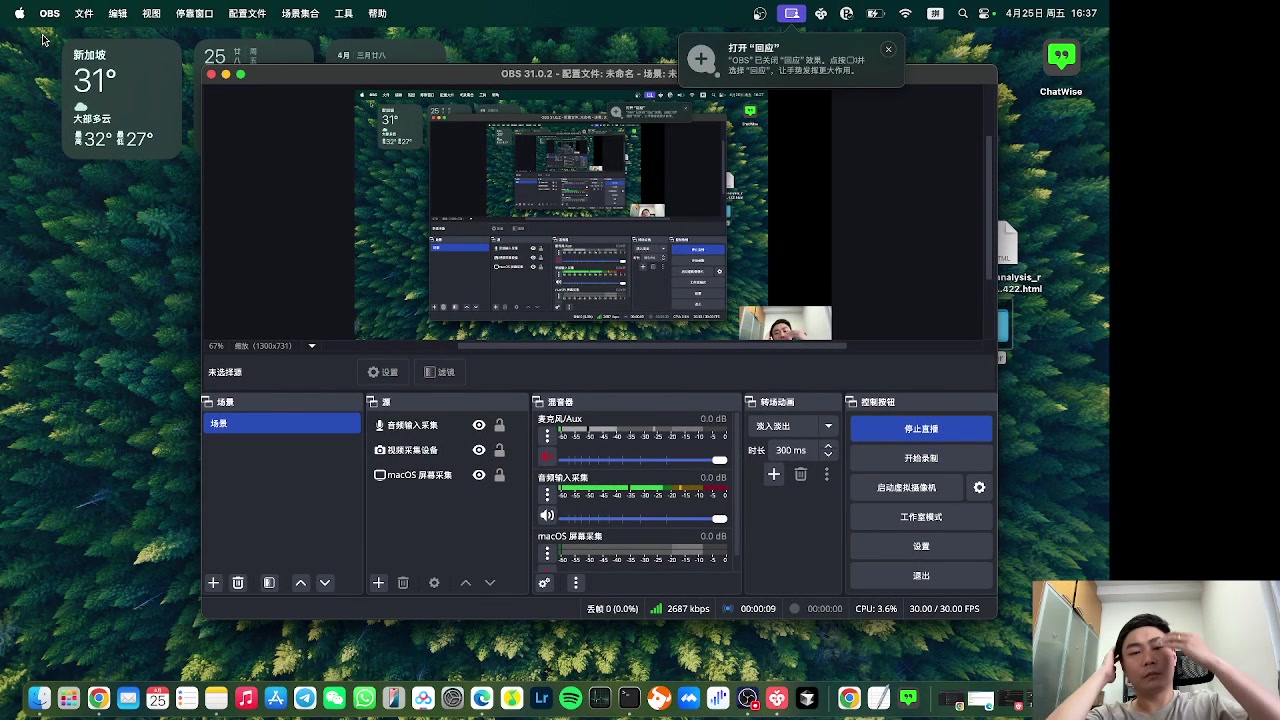Open scene filters icon in 场景 panel
The image size is (1280, 720).
pyautogui.click(x=269, y=583)
